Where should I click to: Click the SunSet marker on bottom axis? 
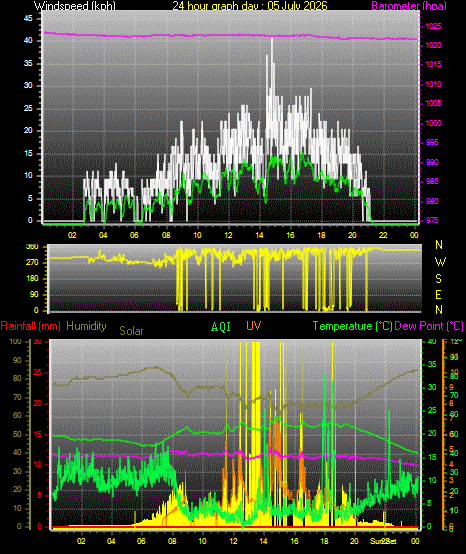pyautogui.click(x=383, y=541)
